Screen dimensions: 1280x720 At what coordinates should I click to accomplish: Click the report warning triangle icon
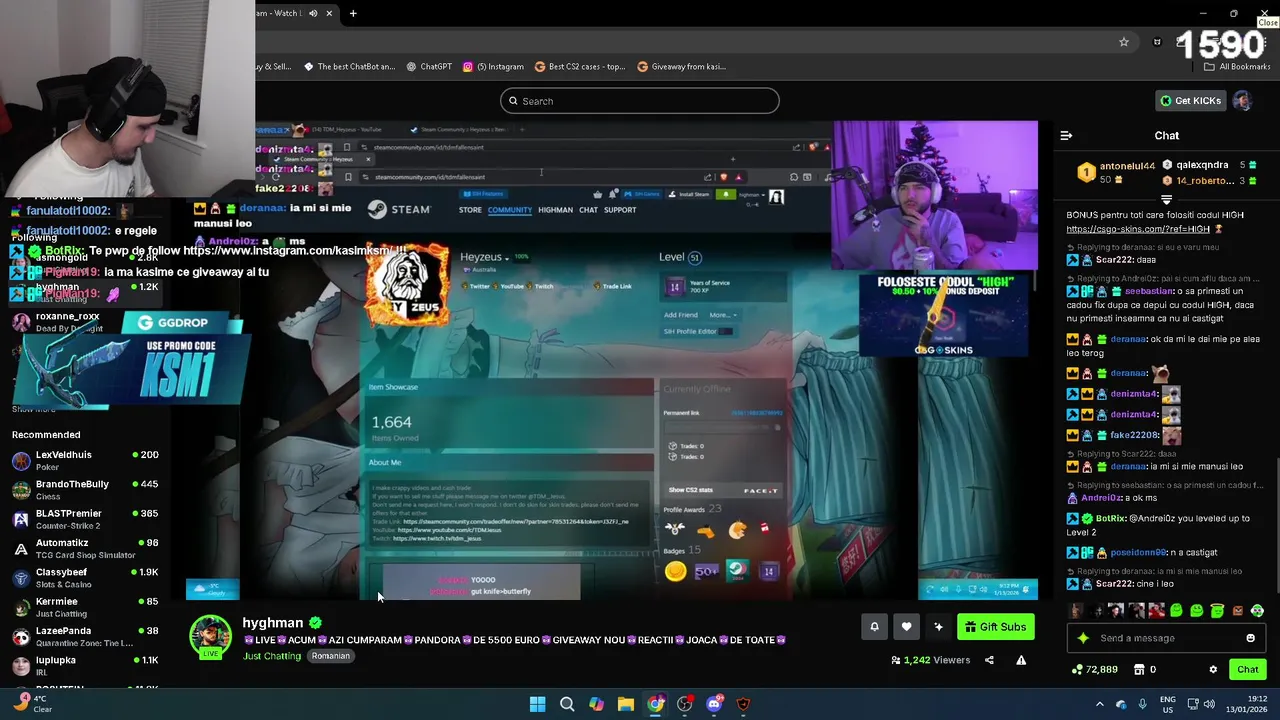pyautogui.click(x=1021, y=660)
